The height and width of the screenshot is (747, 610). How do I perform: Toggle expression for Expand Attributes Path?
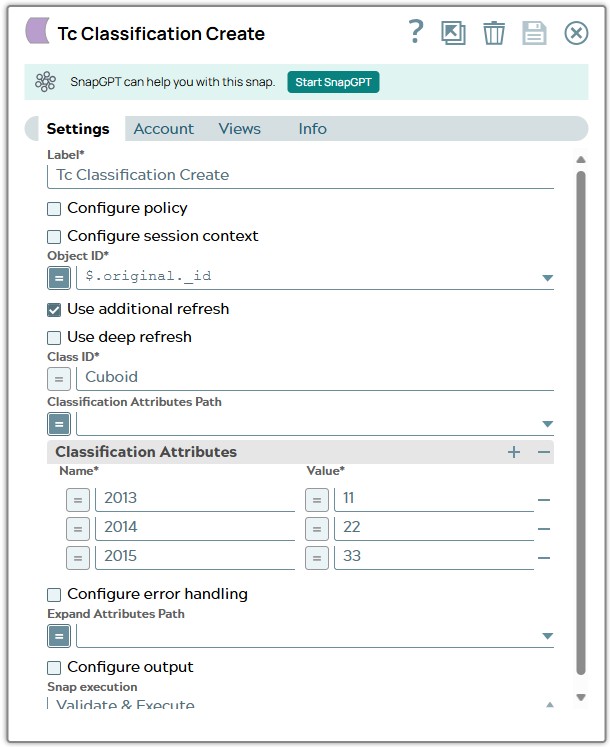[x=59, y=636]
